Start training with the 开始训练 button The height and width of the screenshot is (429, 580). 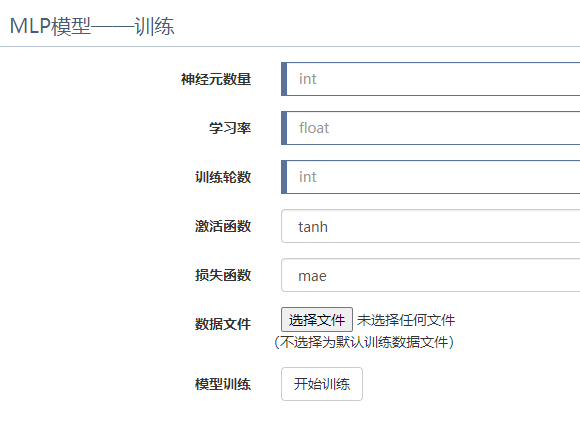pyautogui.click(x=322, y=384)
